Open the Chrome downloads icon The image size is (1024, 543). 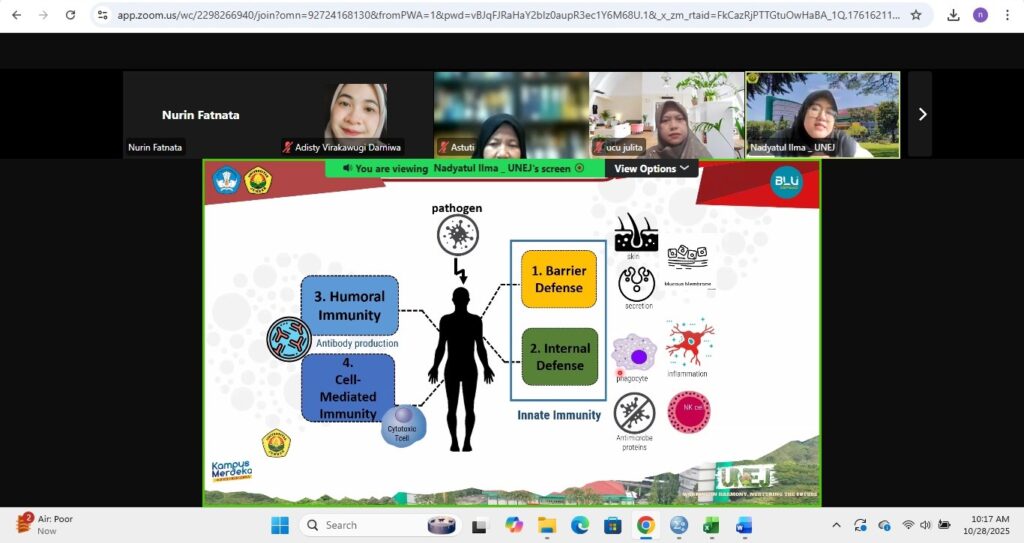click(953, 15)
